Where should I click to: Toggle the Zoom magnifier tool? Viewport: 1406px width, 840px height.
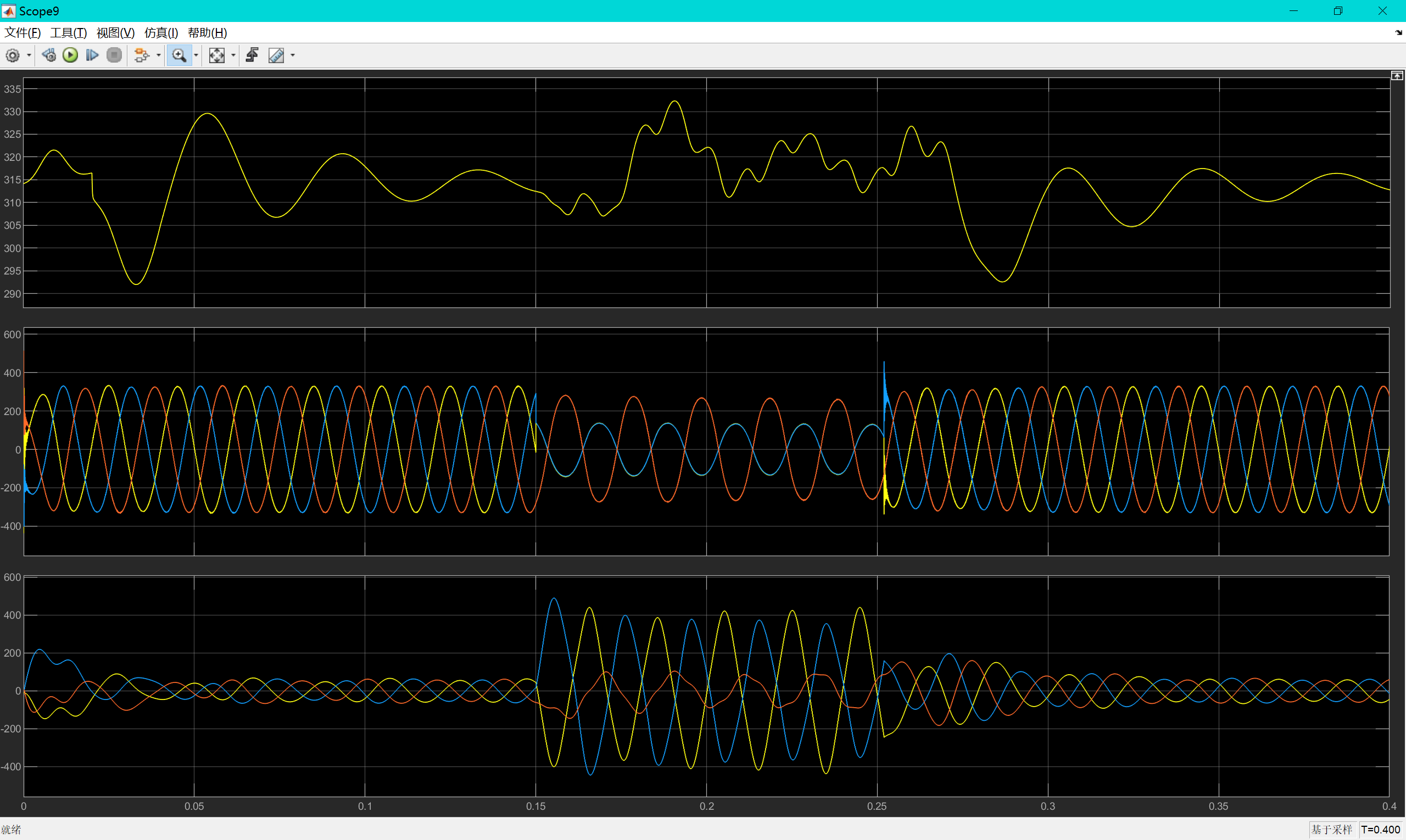coord(179,55)
